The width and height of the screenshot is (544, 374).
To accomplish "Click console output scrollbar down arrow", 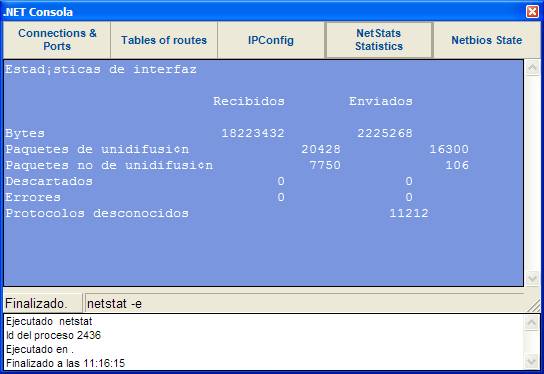I will (532, 278).
